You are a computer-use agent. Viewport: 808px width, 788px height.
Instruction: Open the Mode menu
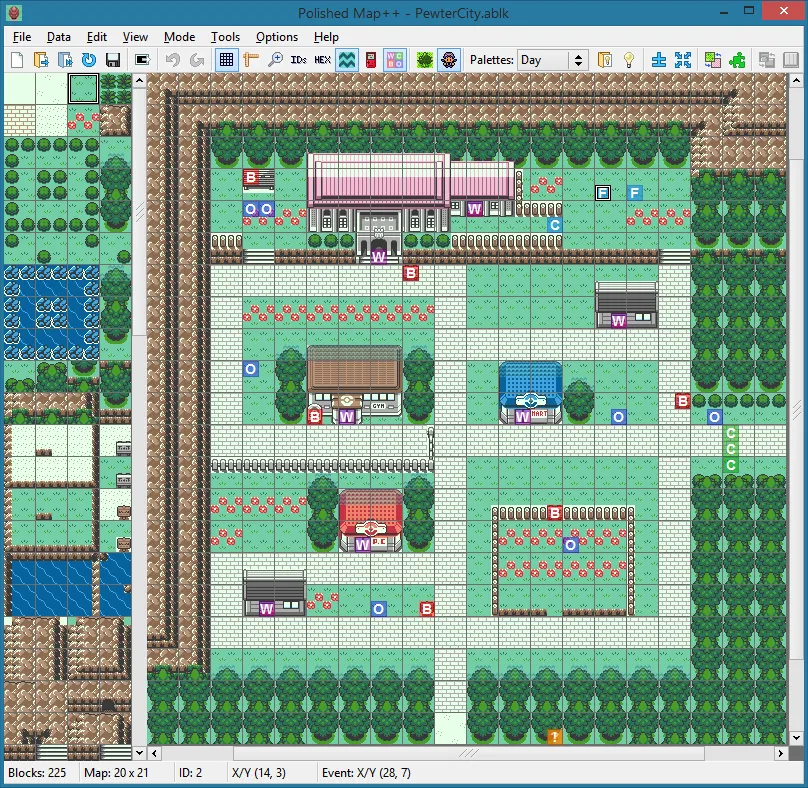click(x=179, y=37)
